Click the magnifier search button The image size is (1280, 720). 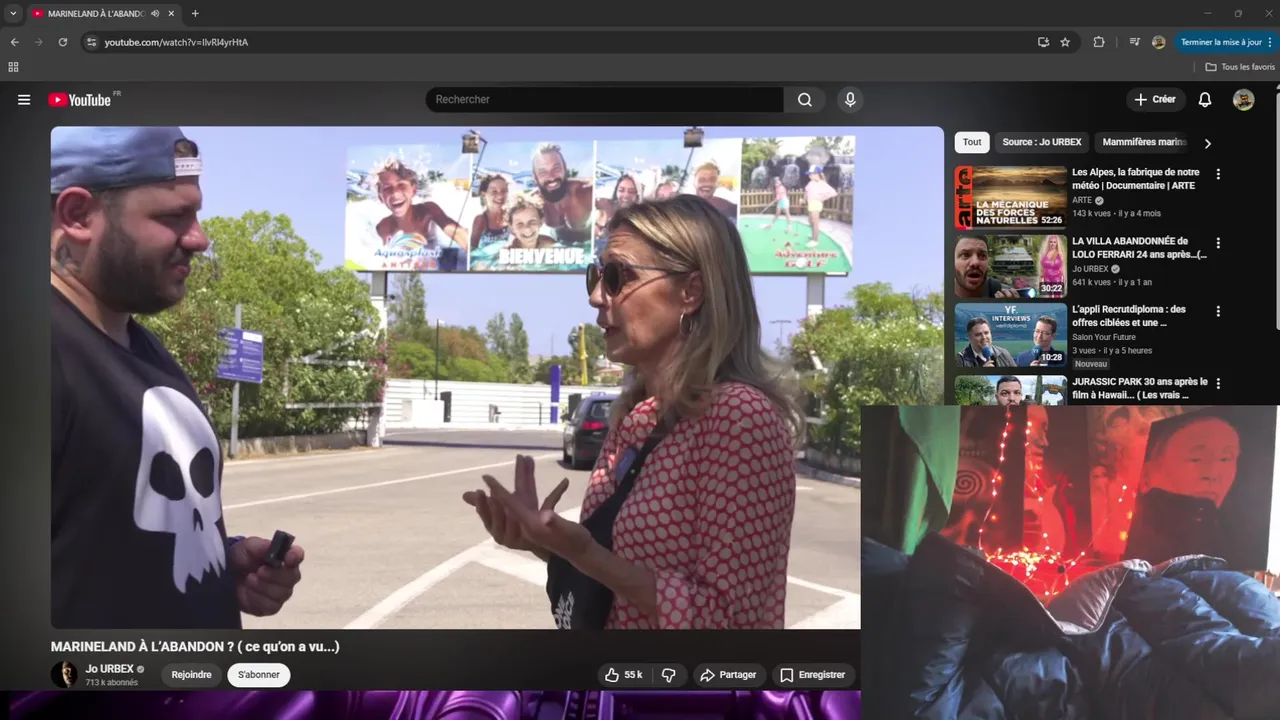coord(805,100)
